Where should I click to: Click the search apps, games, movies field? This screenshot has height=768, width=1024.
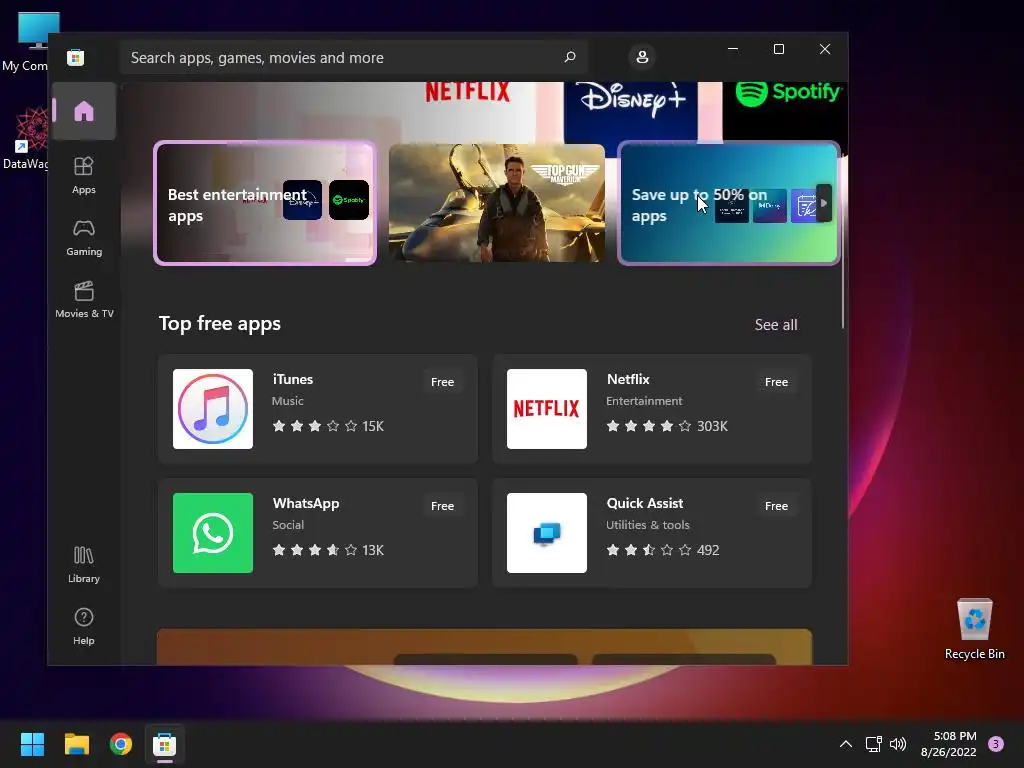pos(353,57)
